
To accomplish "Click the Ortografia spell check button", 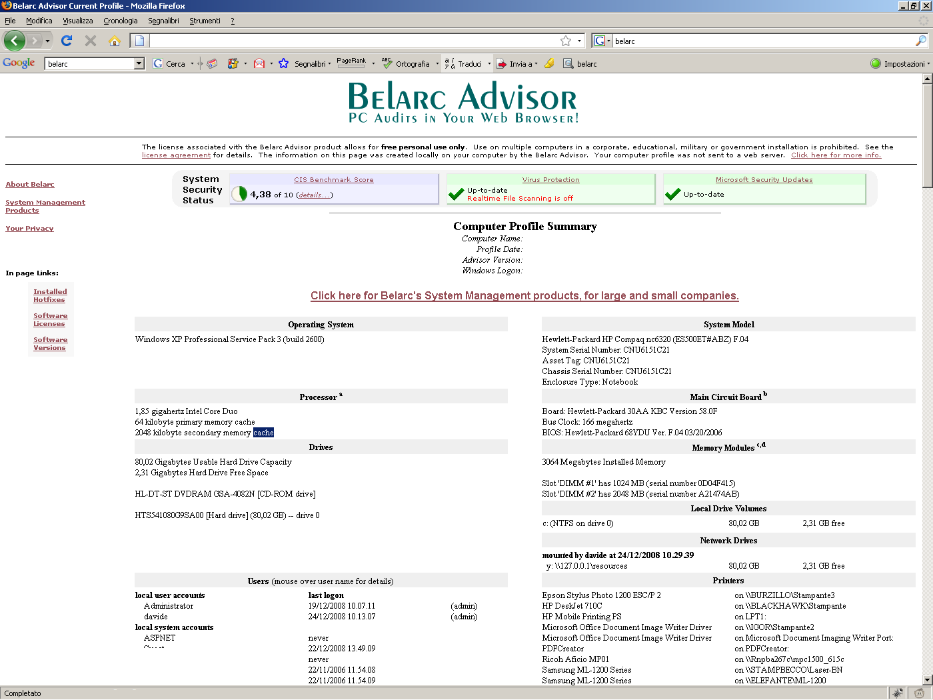I will [x=406, y=64].
